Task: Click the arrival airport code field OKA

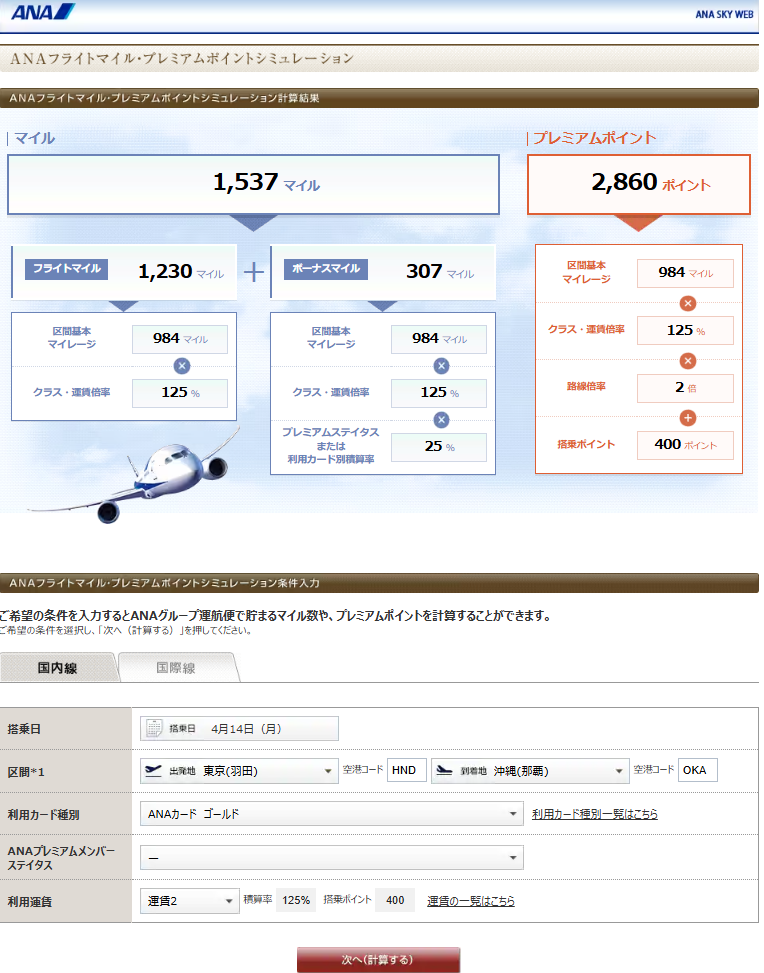Action: tap(698, 770)
